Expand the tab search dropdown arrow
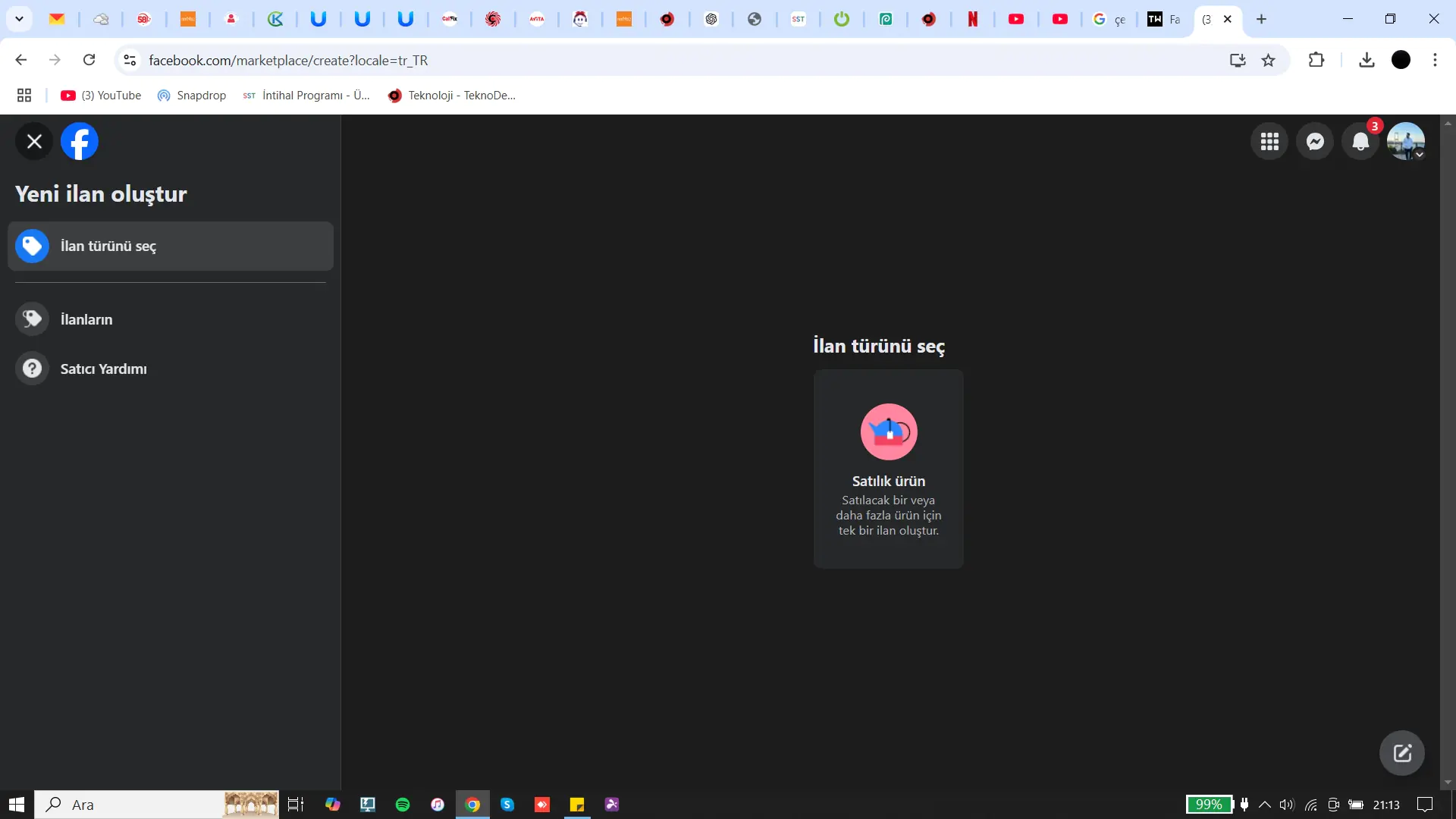 click(19, 19)
